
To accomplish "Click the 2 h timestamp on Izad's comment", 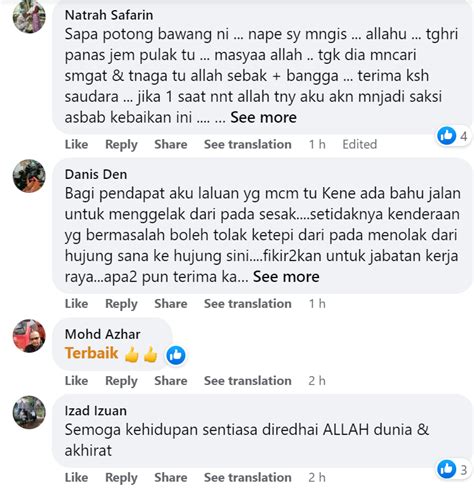I will click(x=317, y=477).
